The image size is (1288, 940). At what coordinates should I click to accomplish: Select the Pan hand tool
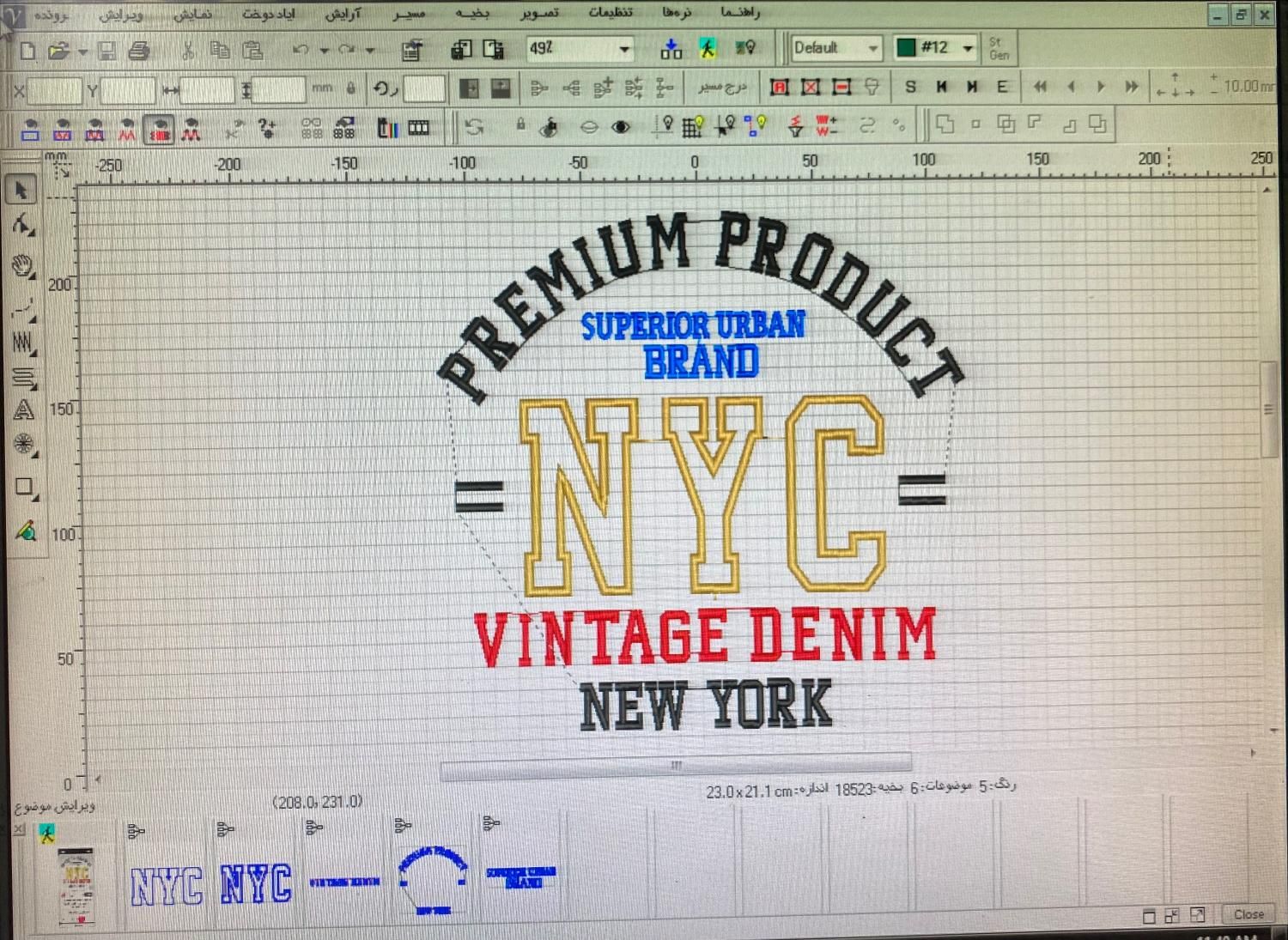click(x=23, y=266)
